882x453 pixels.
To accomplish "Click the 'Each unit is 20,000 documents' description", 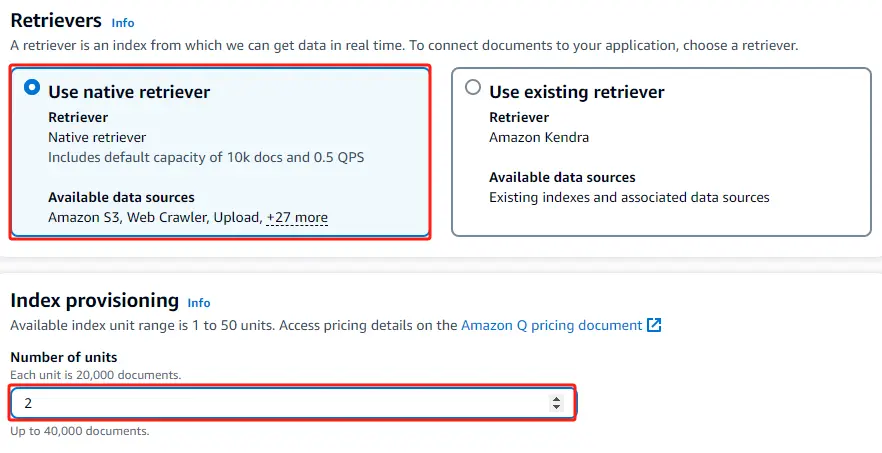I will (95, 375).
